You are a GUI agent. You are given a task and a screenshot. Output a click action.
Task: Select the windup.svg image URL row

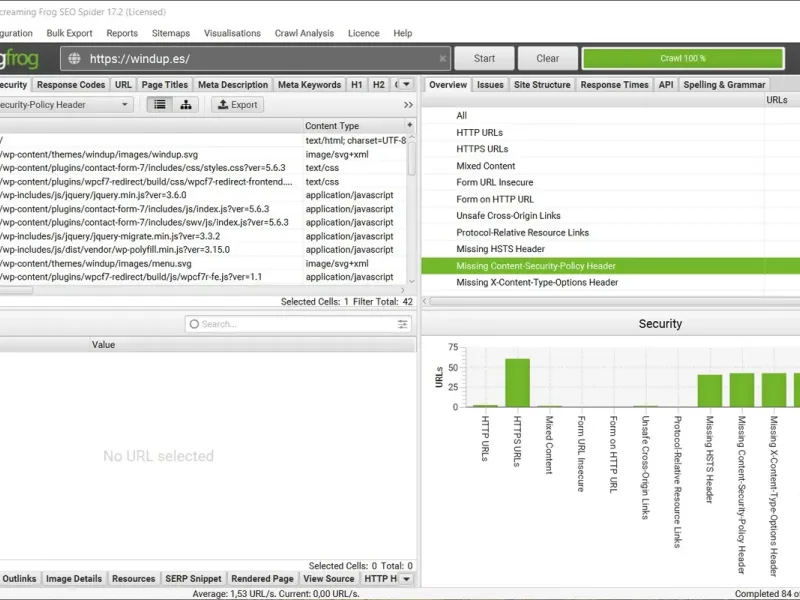point(203,154)
